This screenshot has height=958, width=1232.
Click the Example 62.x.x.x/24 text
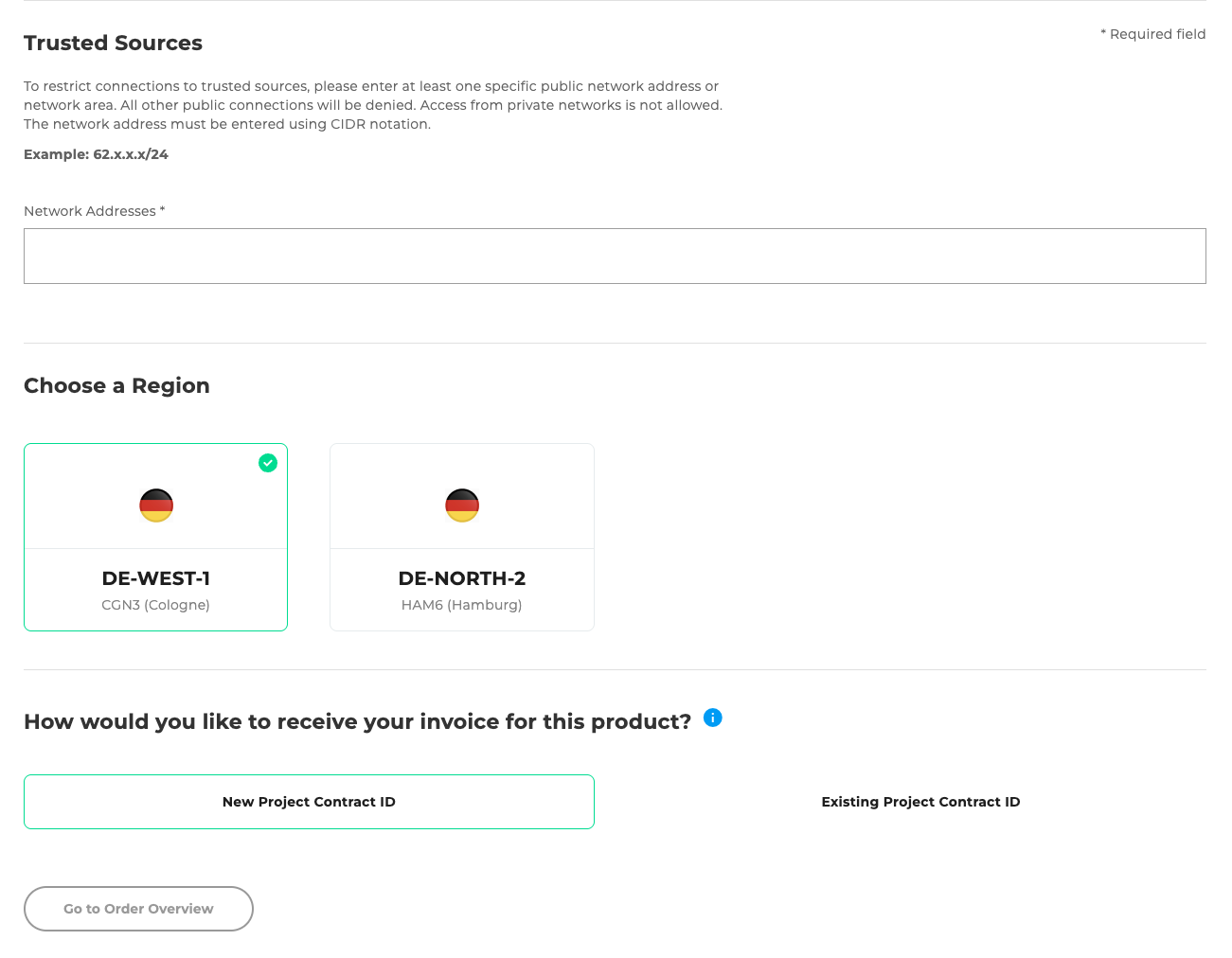[x=96, y=154]
